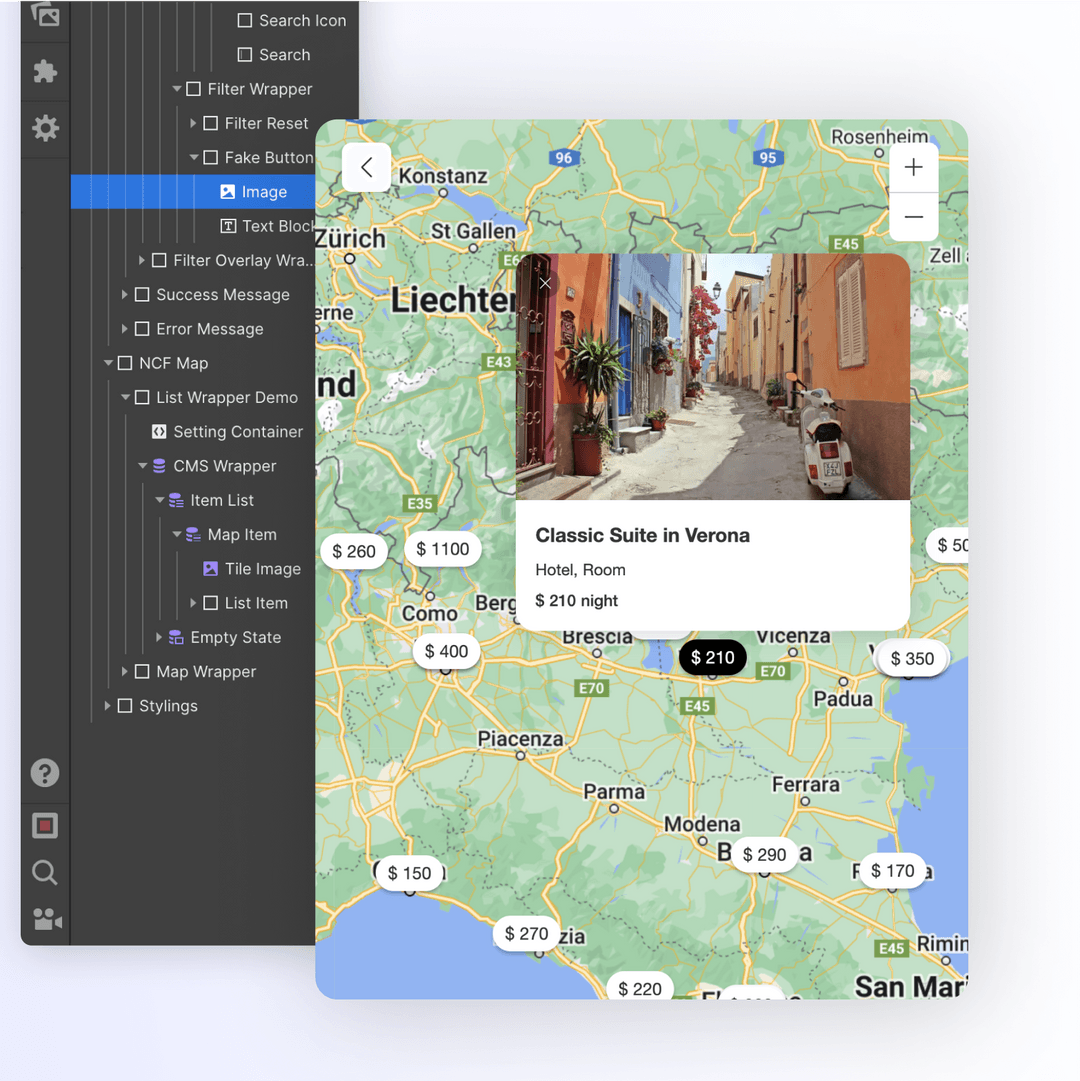Select the $210 price marker on map
Image resolution: width=1080 pixels, height=1081 pixels.
coord(712,657)
